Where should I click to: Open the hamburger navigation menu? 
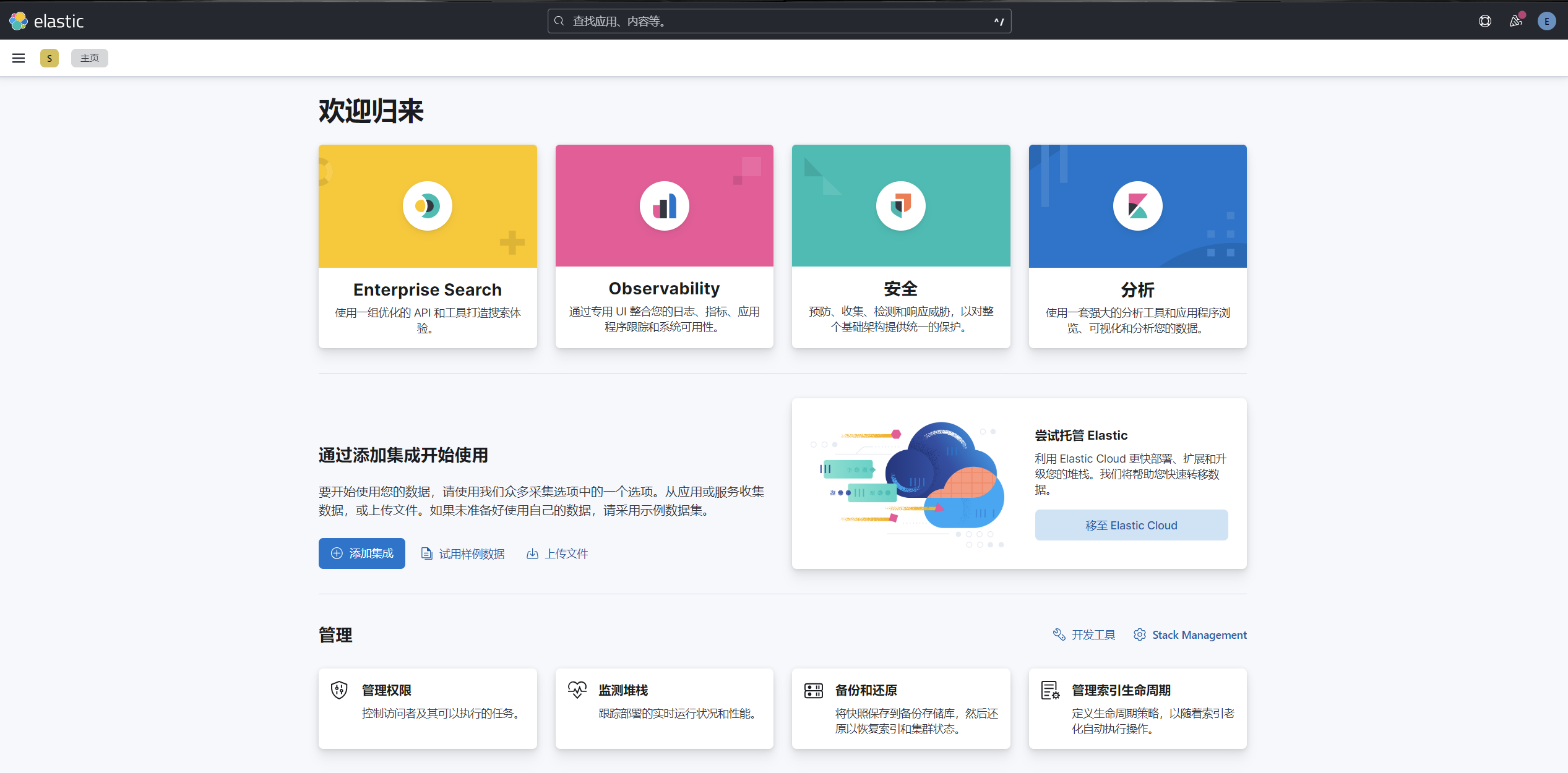(x=19, y=58)
